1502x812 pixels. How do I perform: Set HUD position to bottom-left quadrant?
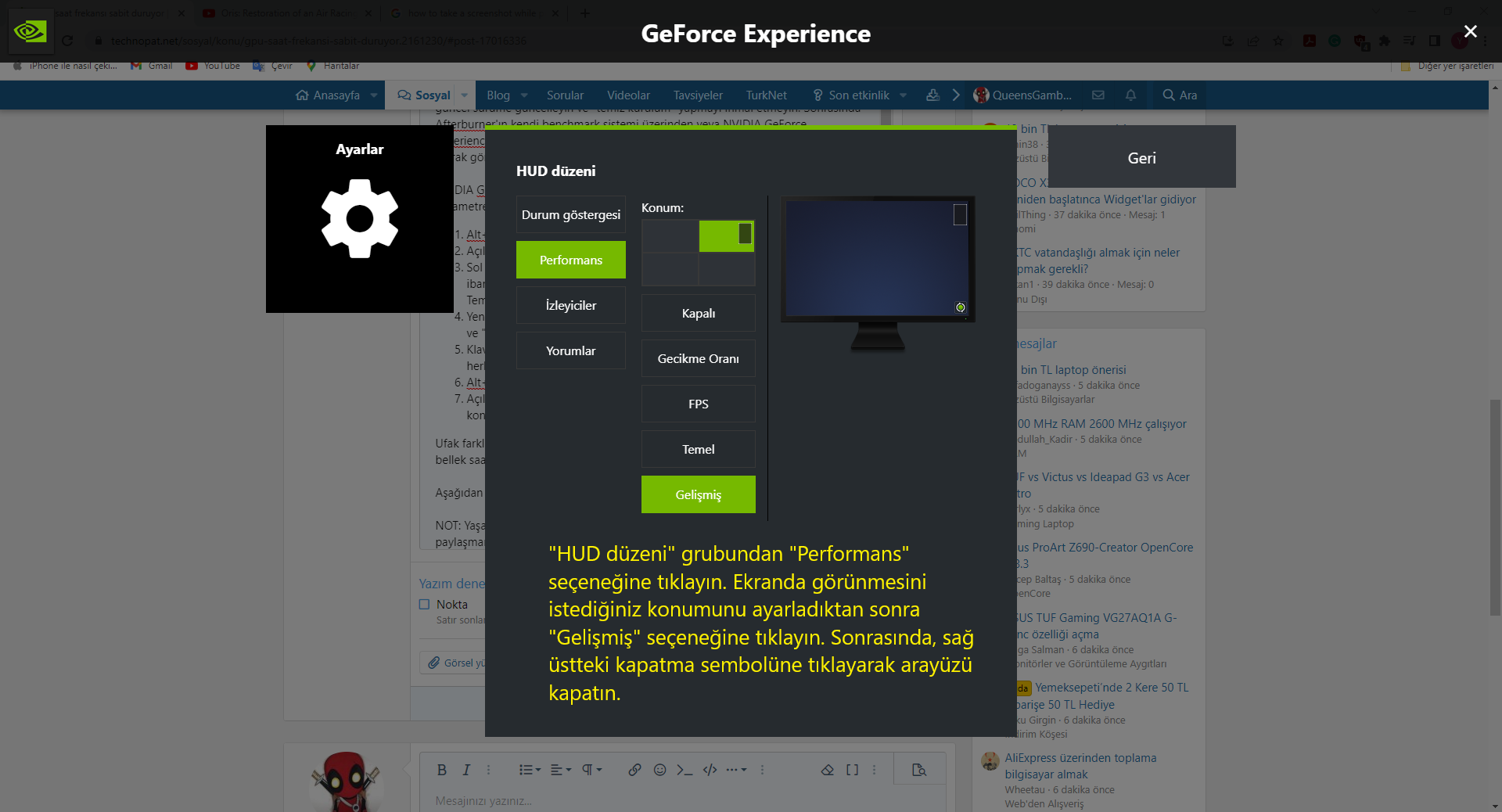[670, 270]
